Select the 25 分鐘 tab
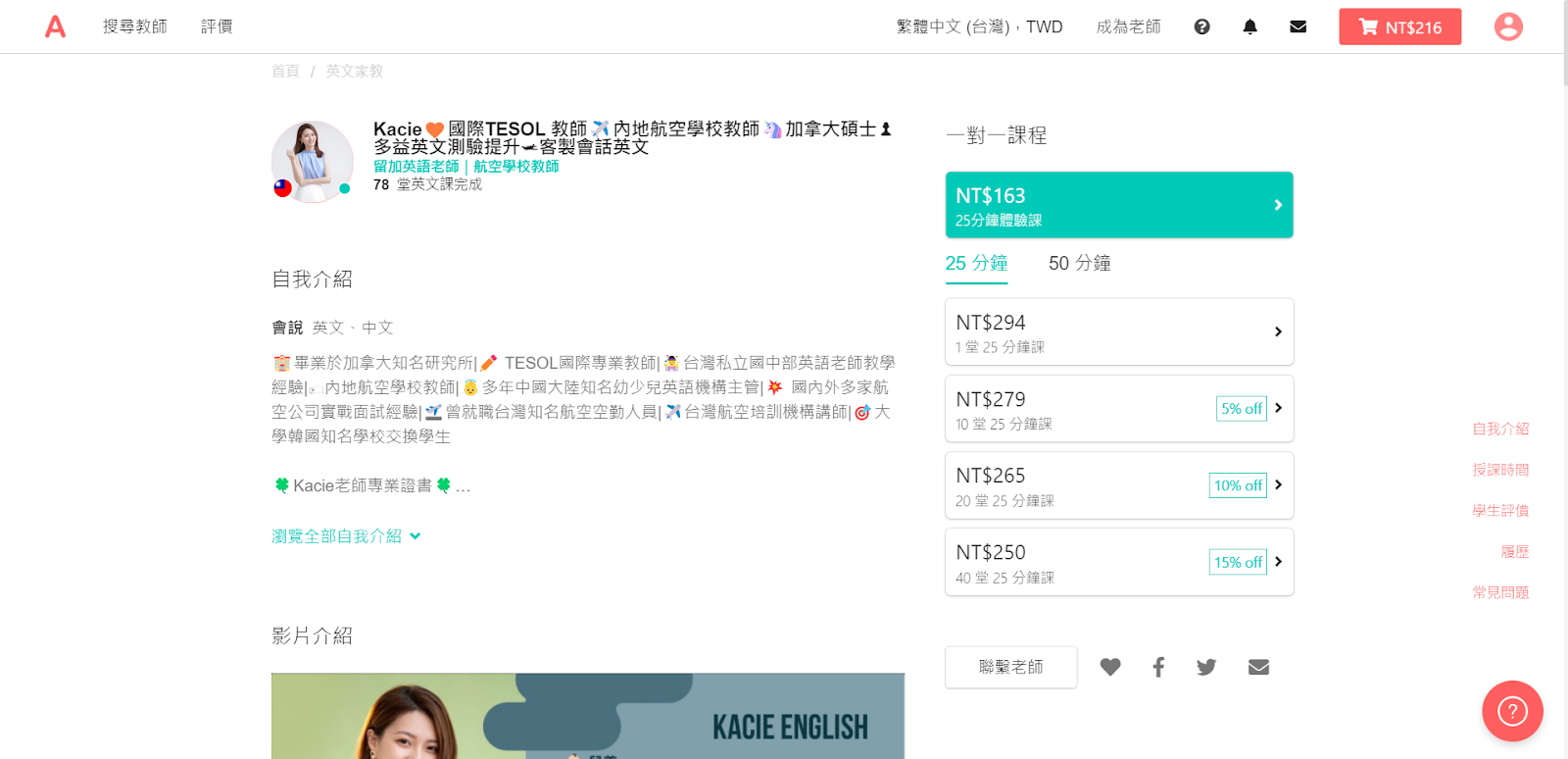1568x759 pixels. tap(976, 263)
